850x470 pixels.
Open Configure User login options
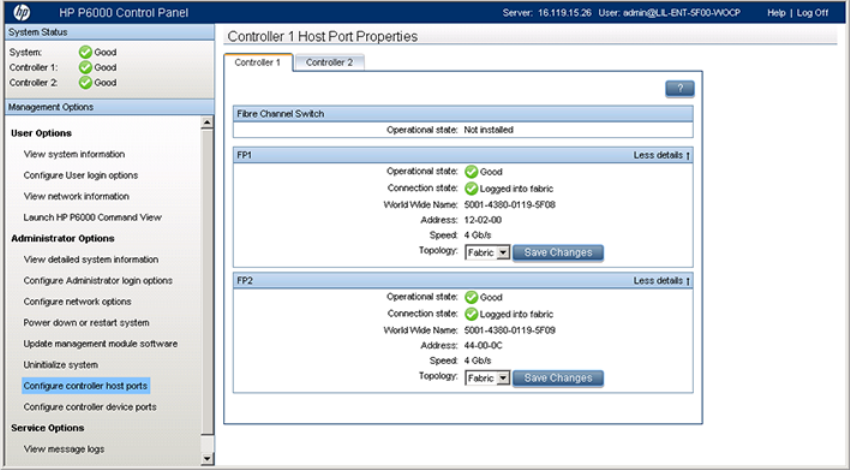pyautogui.click(x=81, y=175)
